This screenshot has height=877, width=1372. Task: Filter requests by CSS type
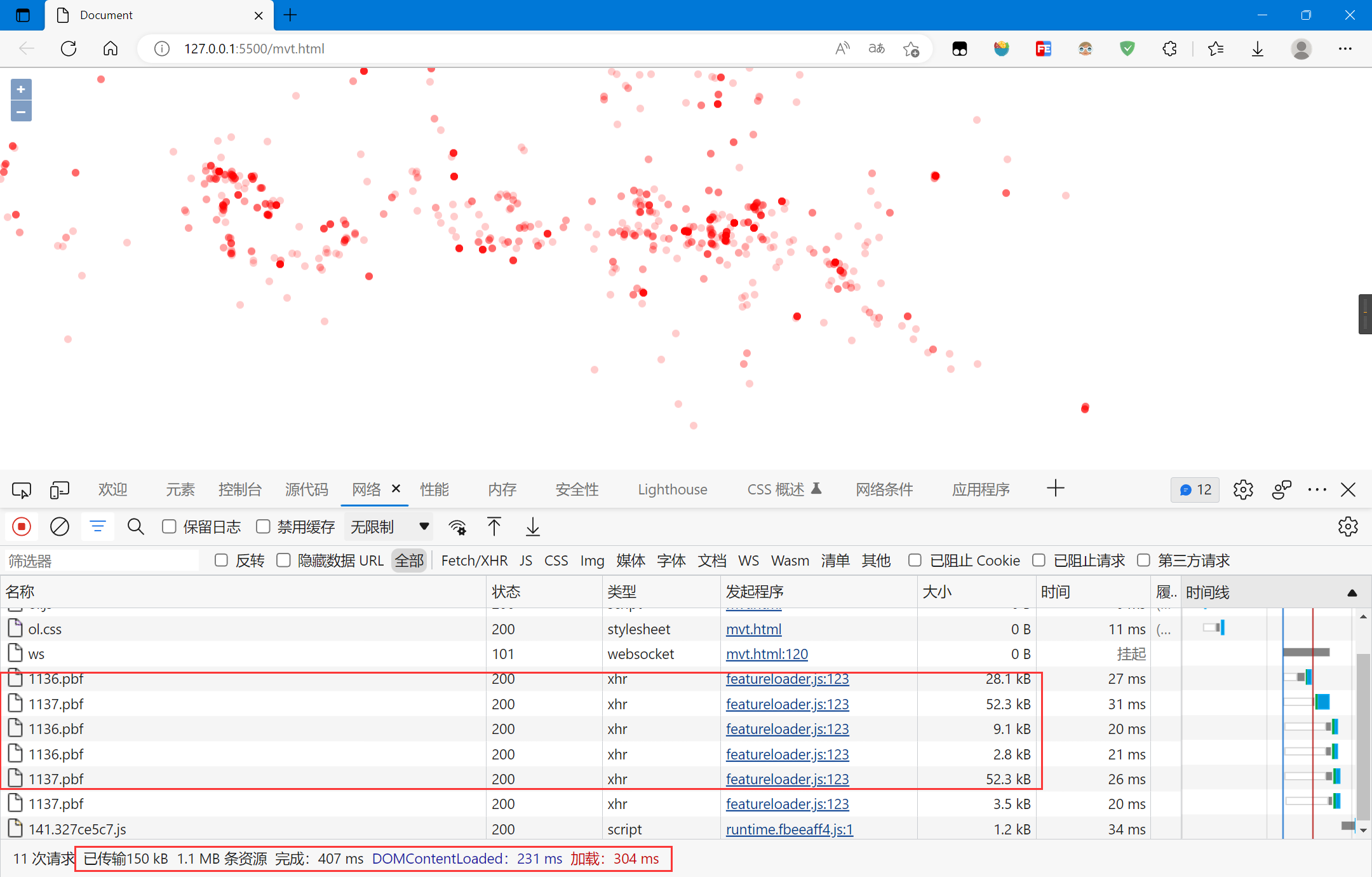556,561
